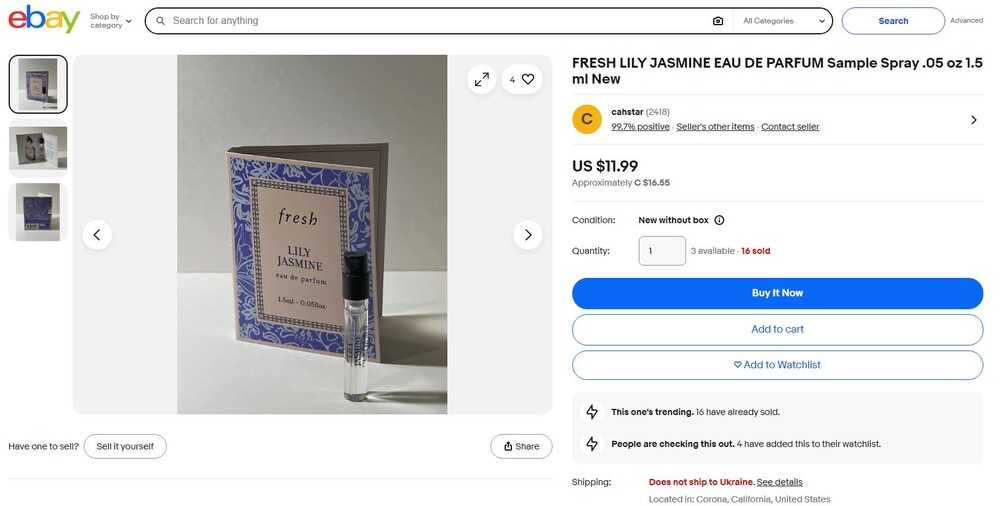Open seller details chevron arrow
Image resolution: width=1000 pixels, height=506 pixels.
point(974,120)
